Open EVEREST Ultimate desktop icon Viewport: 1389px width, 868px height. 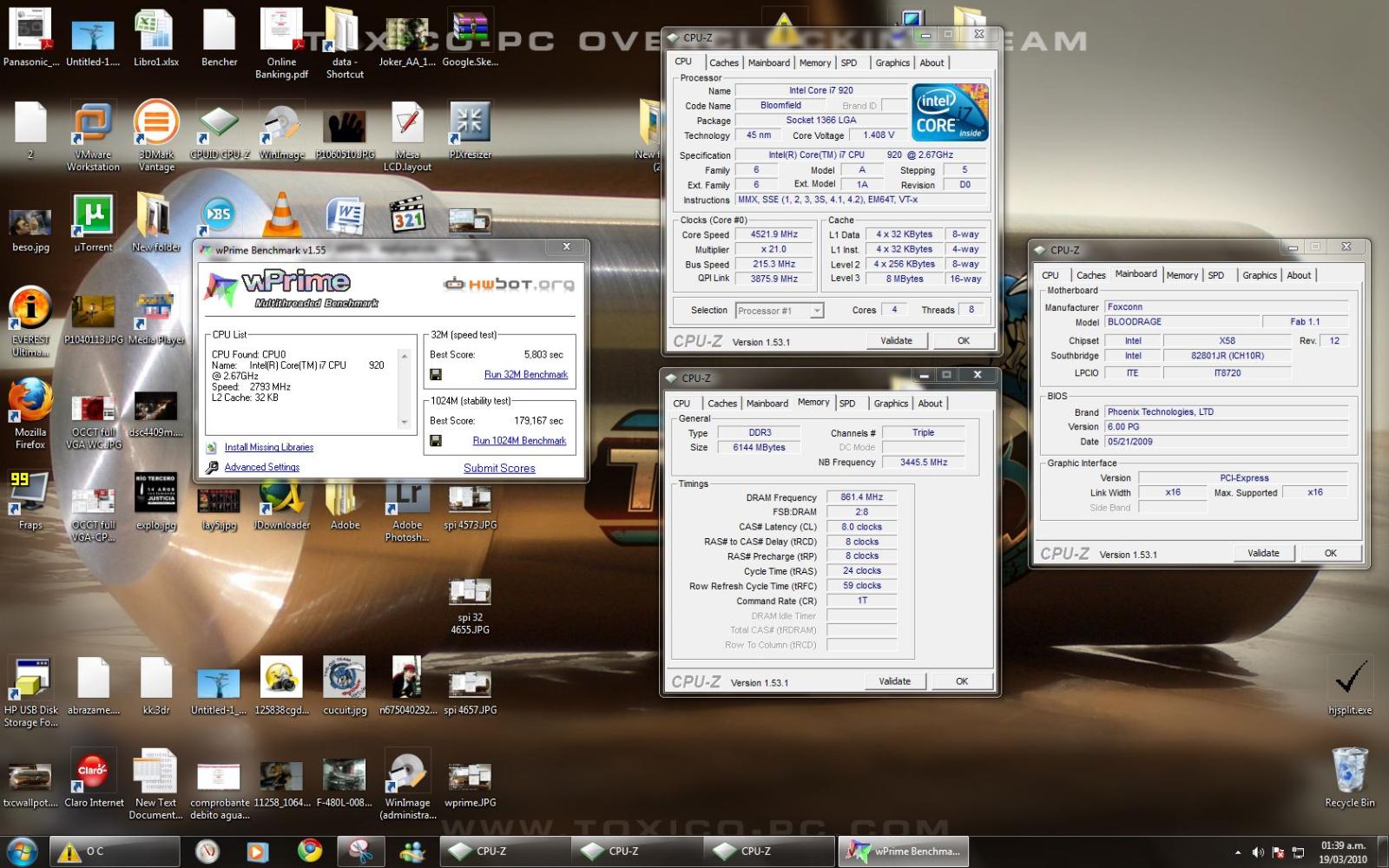click(30, 321)
